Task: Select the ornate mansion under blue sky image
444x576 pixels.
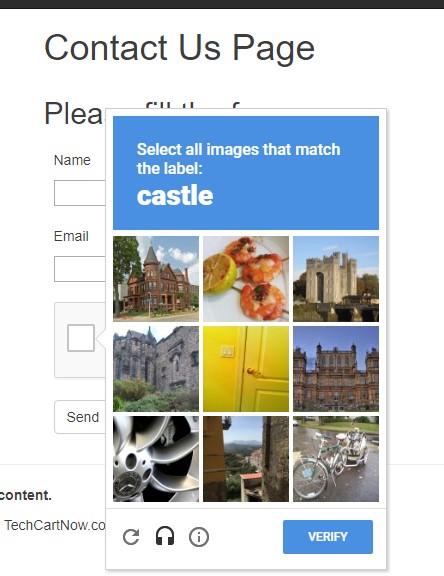Action: (x=336, y=369)
